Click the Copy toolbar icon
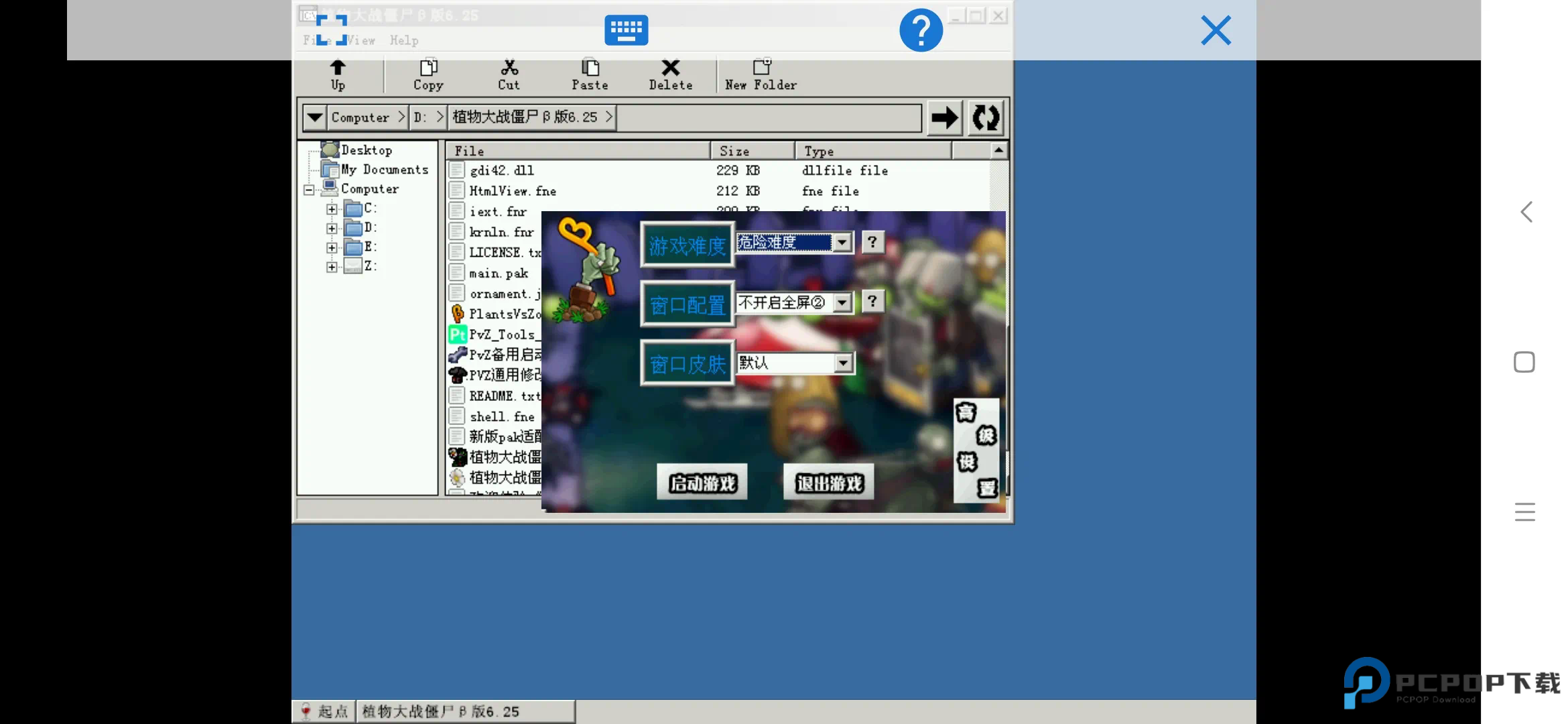1568x724 pixels. pyautogui.click(x=428, y=68)
